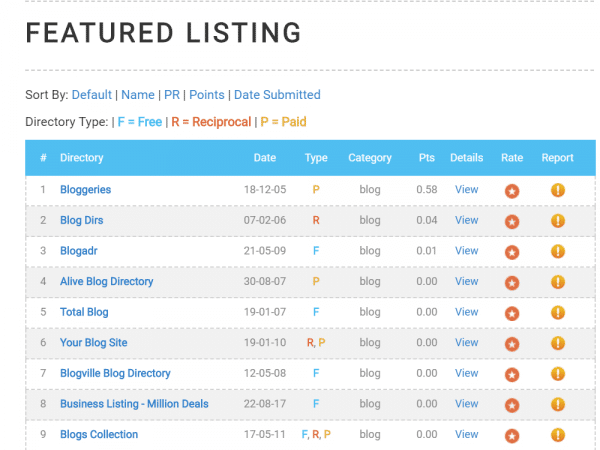This screenshot has width=600, height=450.
Task: Open Business Listing - Million Deals
Action: [134, 404]
